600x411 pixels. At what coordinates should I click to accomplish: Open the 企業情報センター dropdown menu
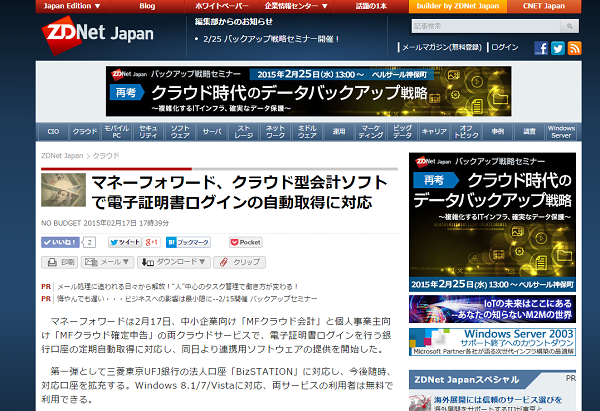(297, 6)
